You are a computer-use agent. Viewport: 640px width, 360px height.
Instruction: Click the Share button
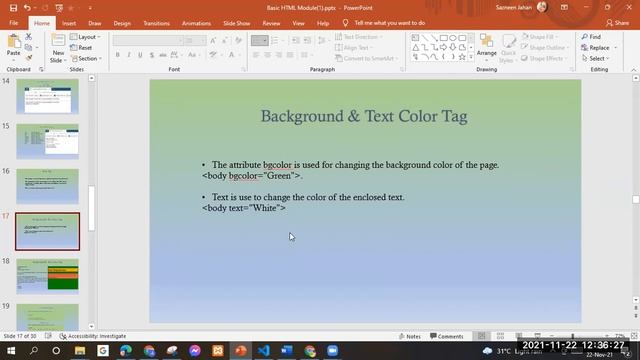[618, 23]
